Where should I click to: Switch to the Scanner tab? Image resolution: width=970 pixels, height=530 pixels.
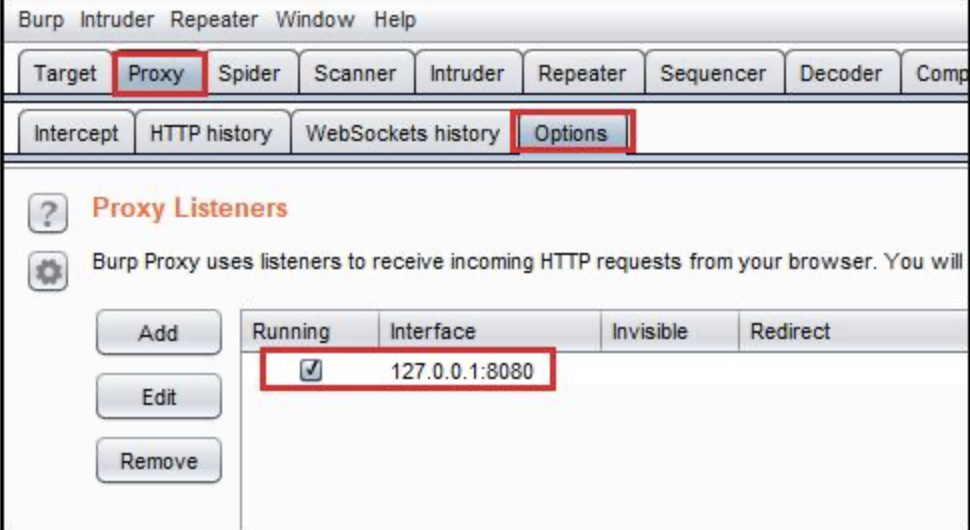(355, 73)
